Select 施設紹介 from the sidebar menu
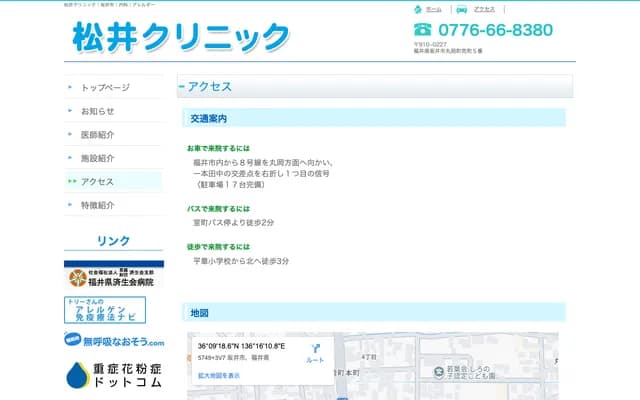The width and height of the screenshot is (640, 400). [98, 158]
